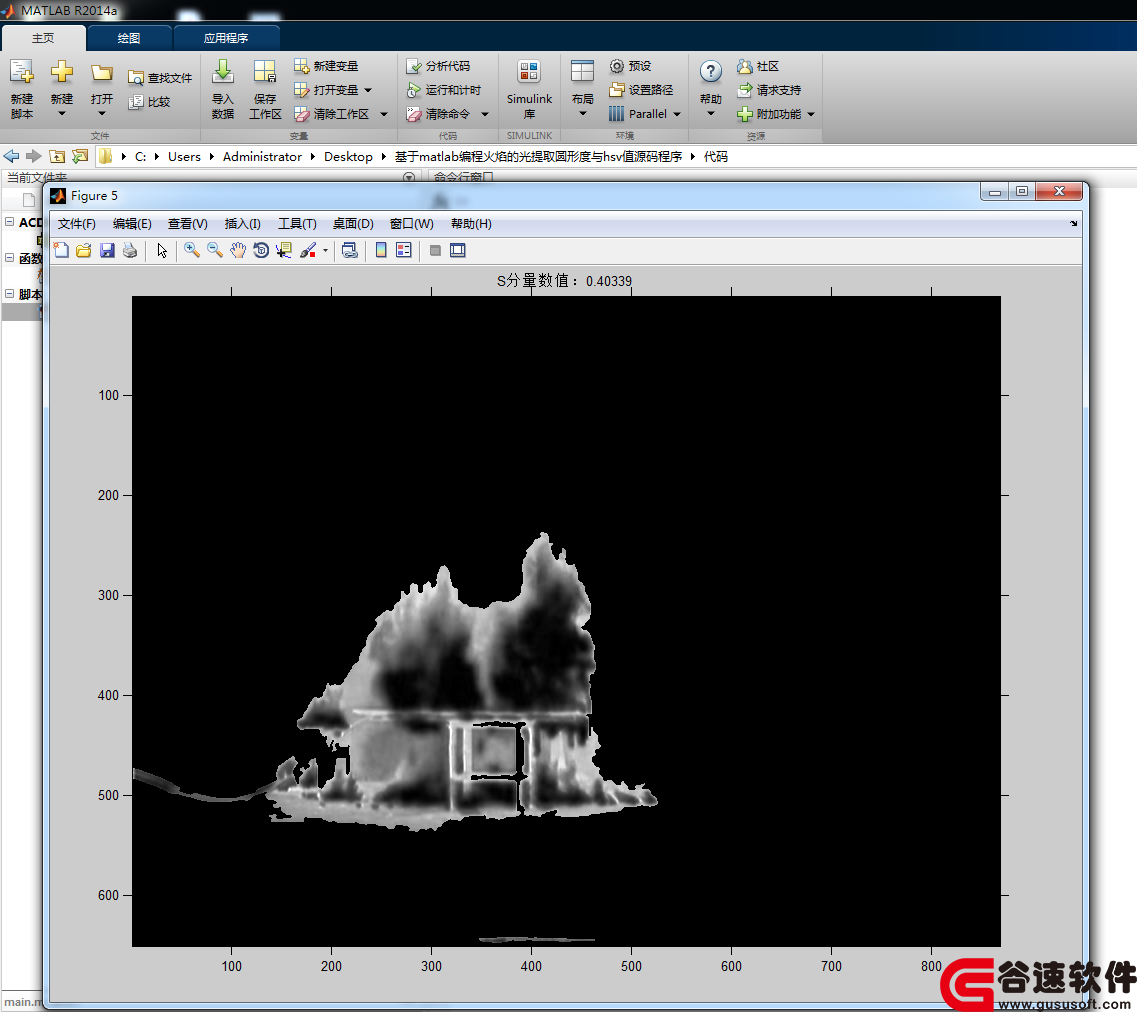The height and width of the screenshot is (1012, 1137).
Task: Switch to the Plots (绘图) tab
Action: point(129,38)
